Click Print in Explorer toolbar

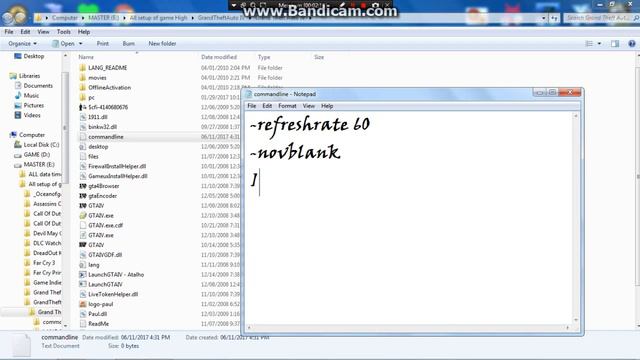pyautogui.click(x=102, y=43)
